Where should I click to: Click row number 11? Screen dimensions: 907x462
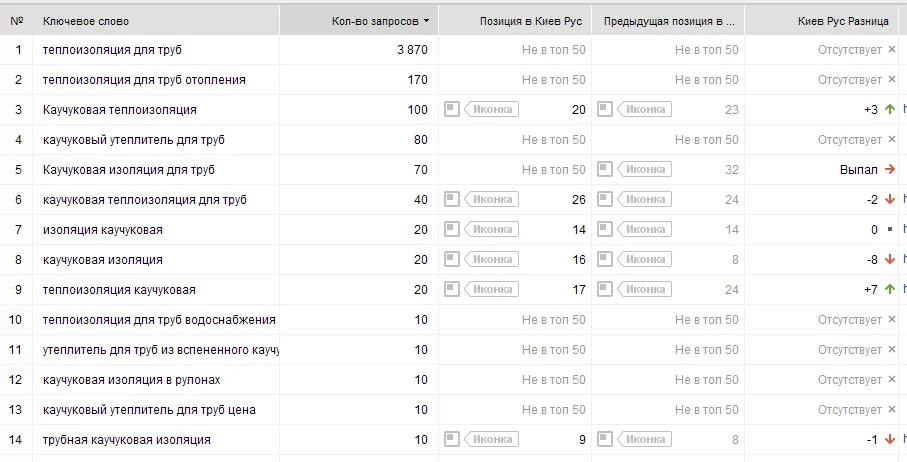tap(16, 350)
